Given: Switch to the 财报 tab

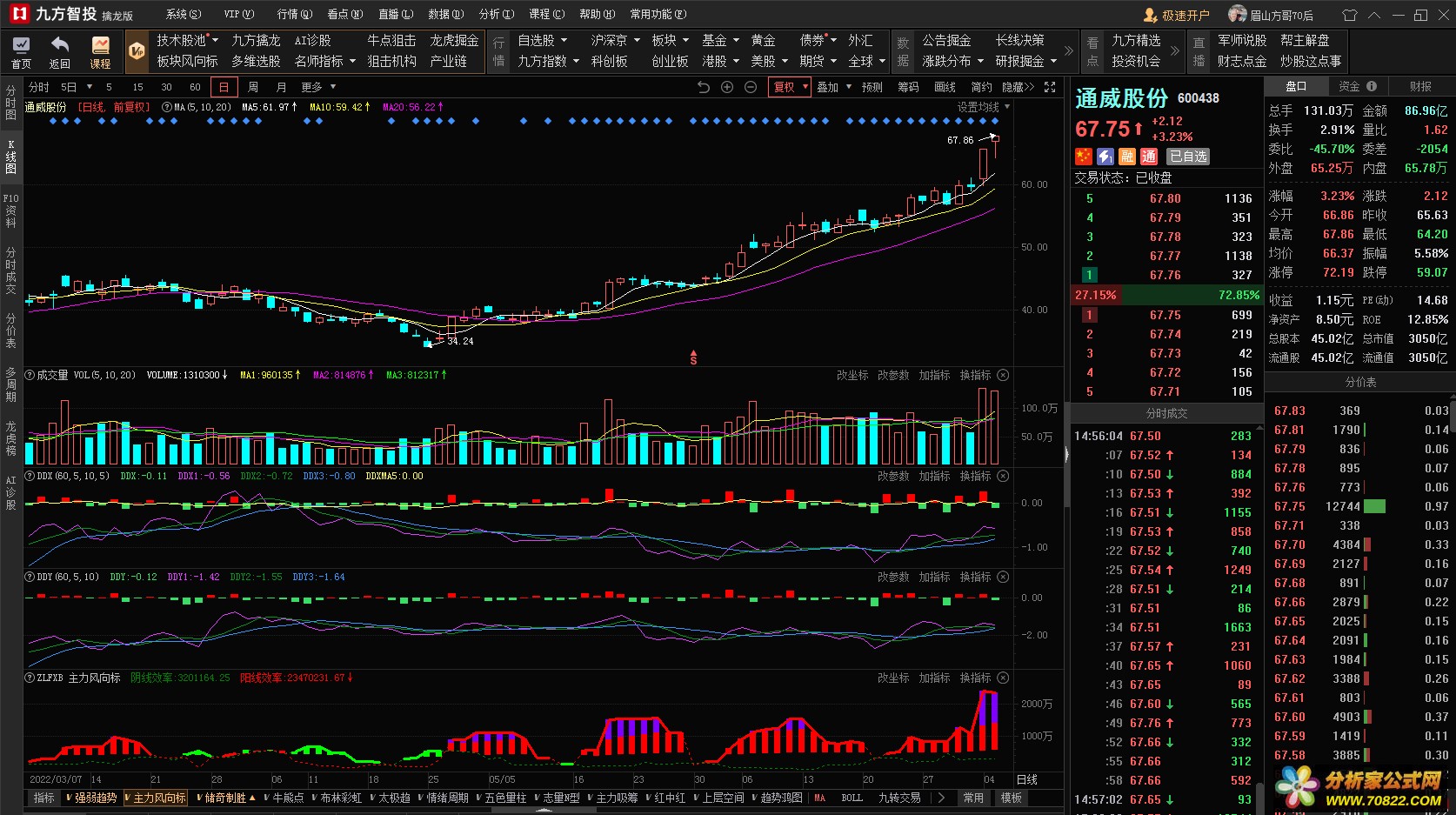Looking at the screenshot, I should [x=1420, y=86].
